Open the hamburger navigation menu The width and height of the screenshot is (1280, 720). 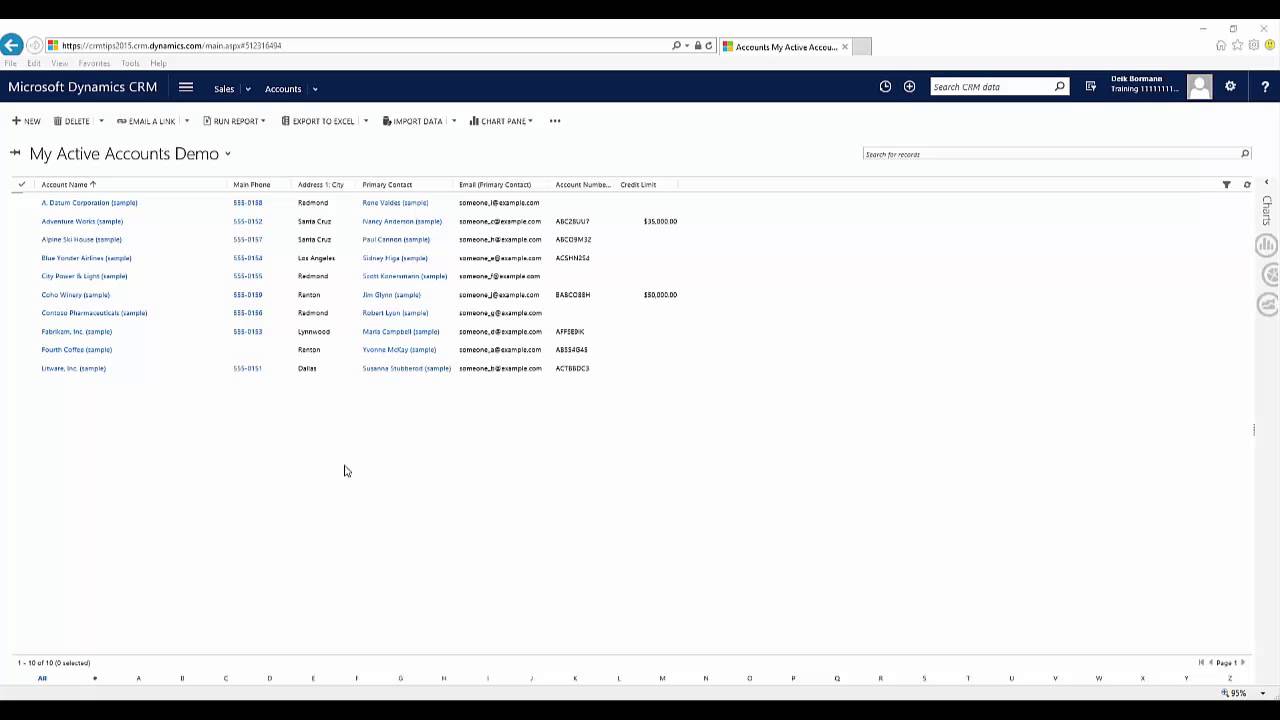[185, 87]
